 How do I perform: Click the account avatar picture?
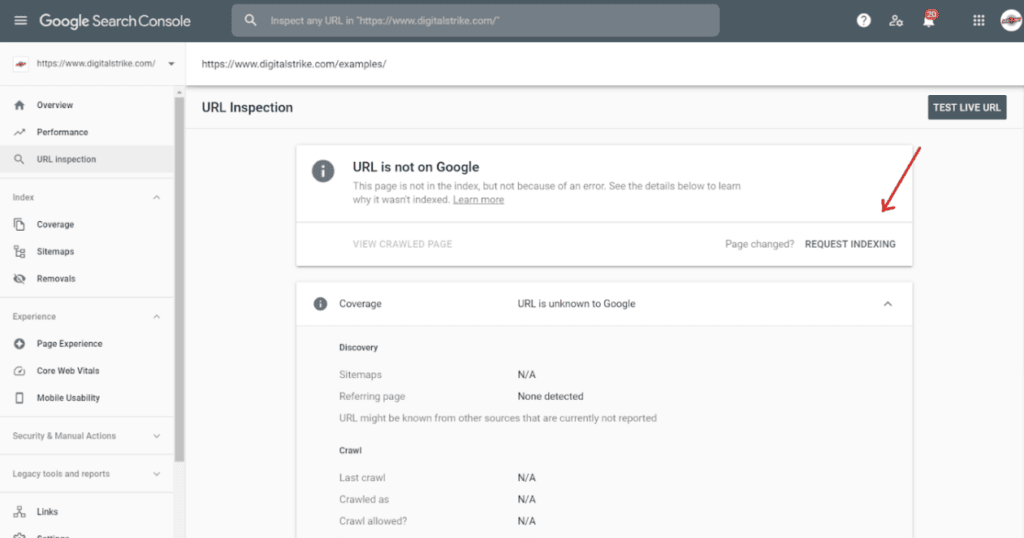click(x=1011, y=21)
